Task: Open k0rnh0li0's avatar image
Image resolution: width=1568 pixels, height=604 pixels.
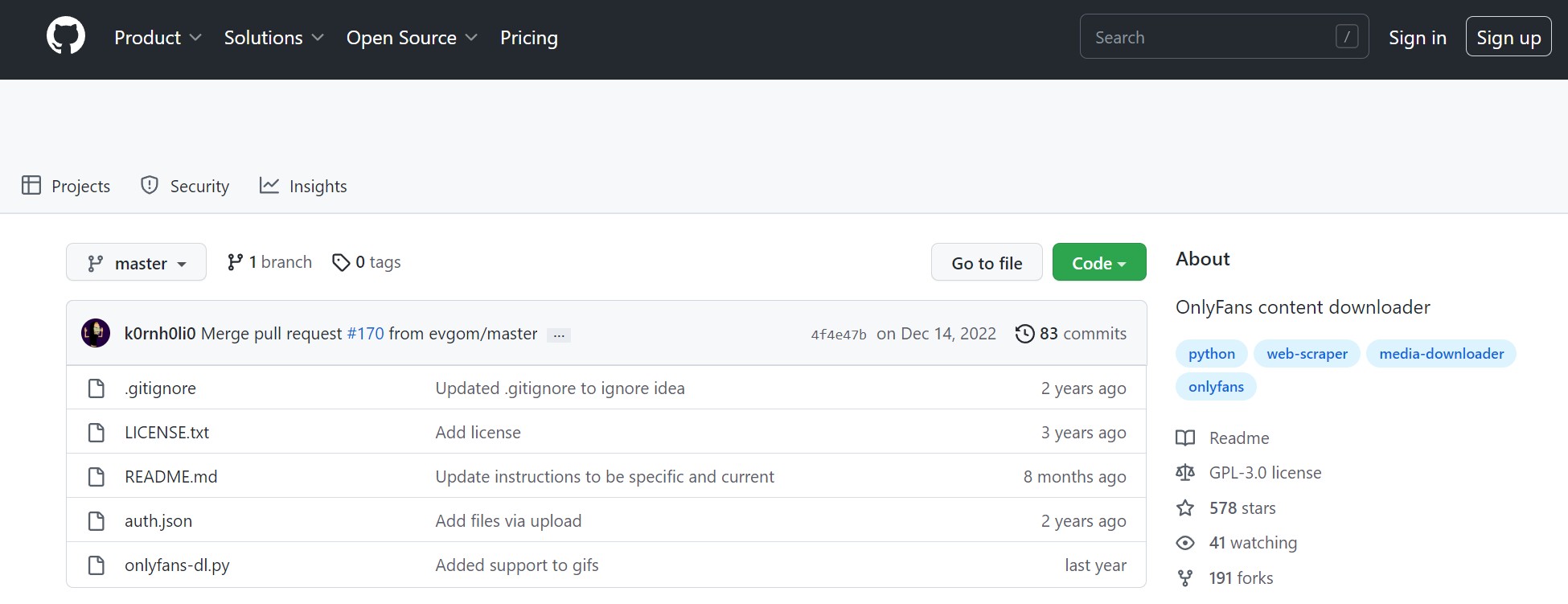Action: tap(96, 333)
